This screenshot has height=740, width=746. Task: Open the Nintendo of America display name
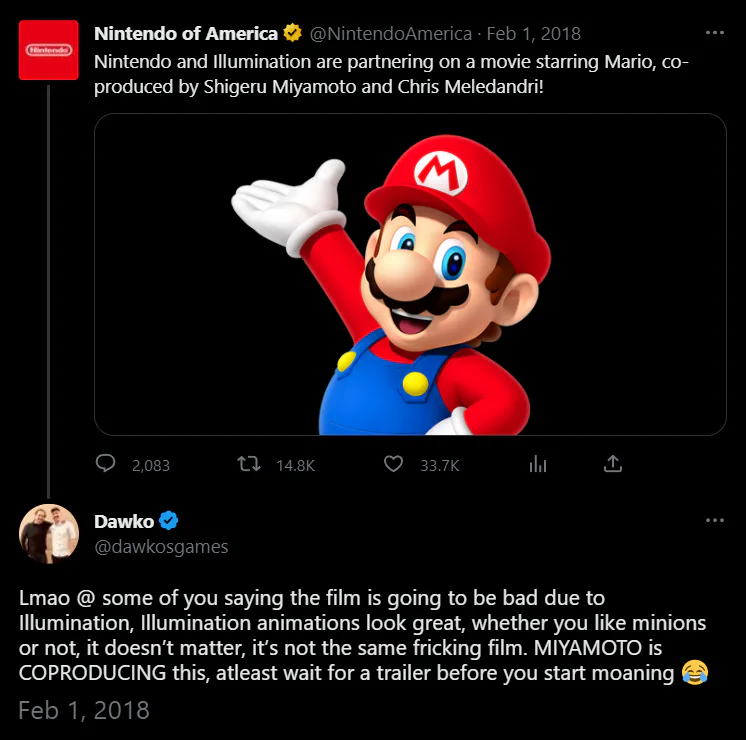click(186, 34)
